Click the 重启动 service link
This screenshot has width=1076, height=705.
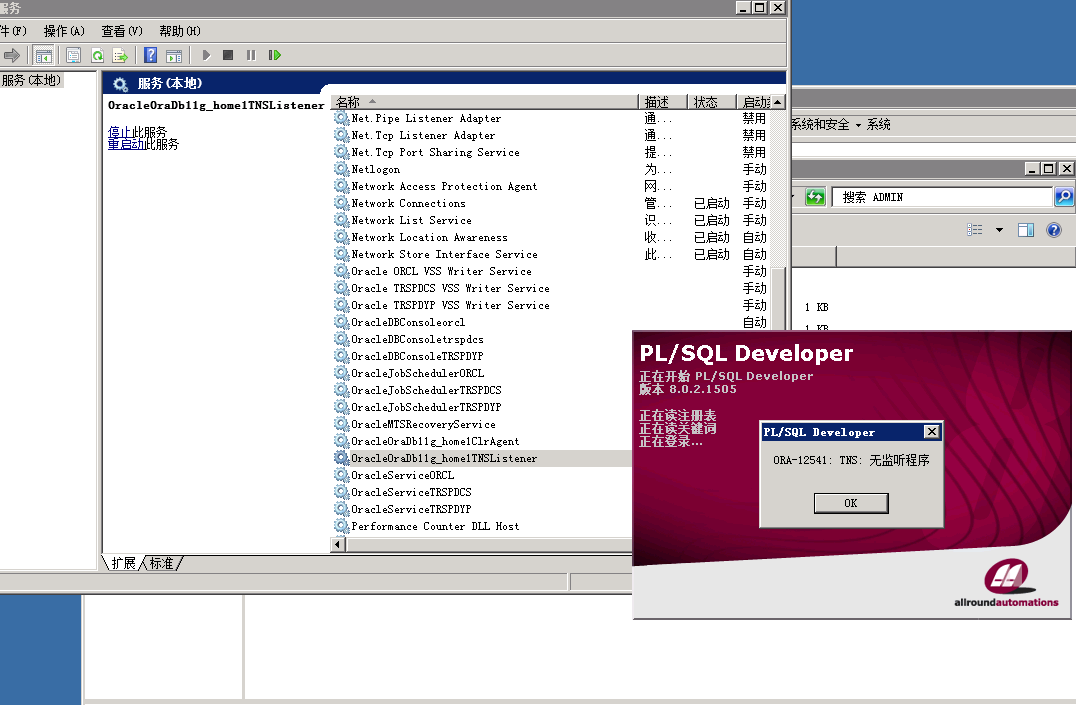tap(126, 144)
